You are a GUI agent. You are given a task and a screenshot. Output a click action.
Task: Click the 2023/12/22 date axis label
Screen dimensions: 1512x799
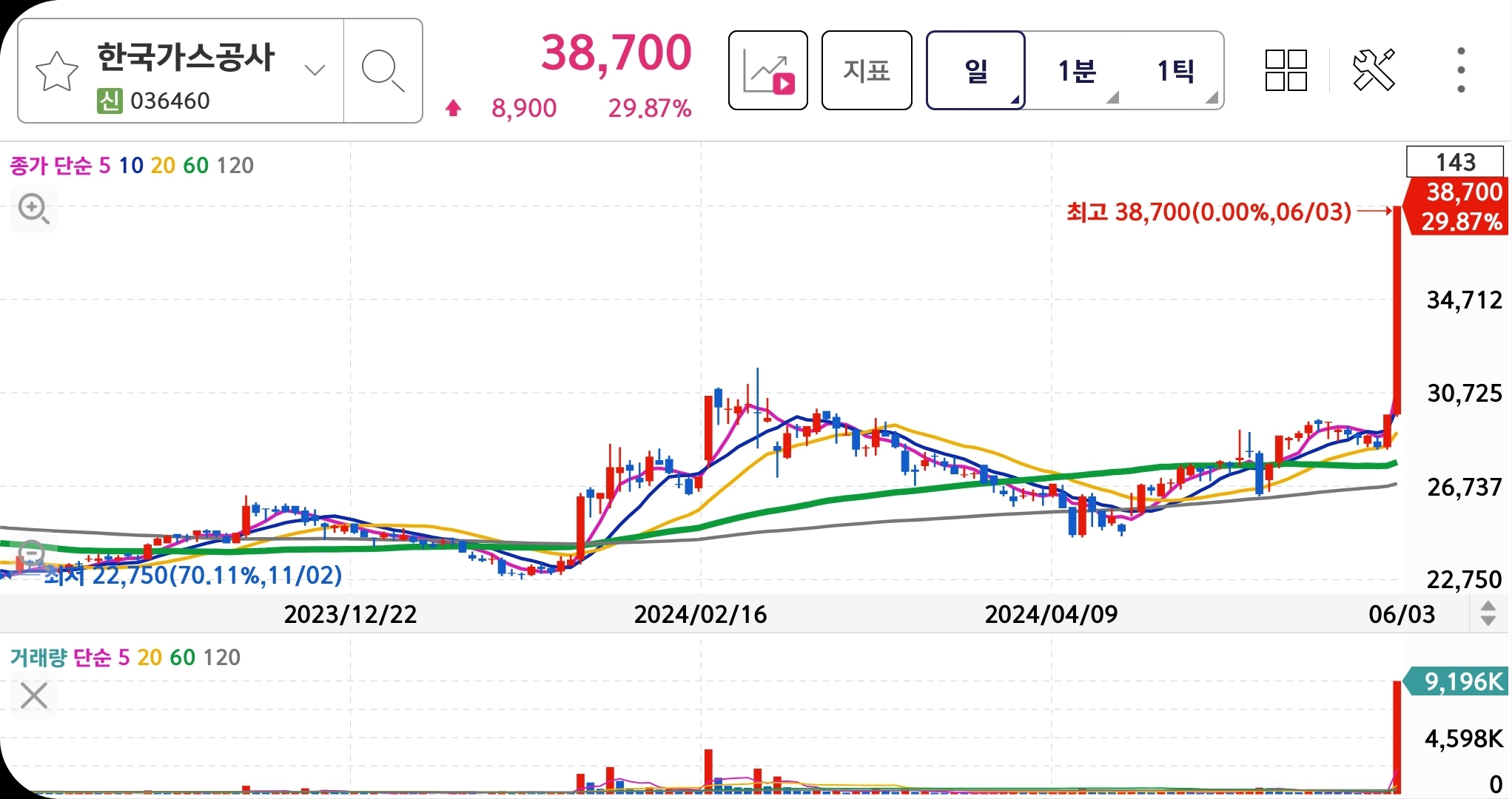click(351, 614)
